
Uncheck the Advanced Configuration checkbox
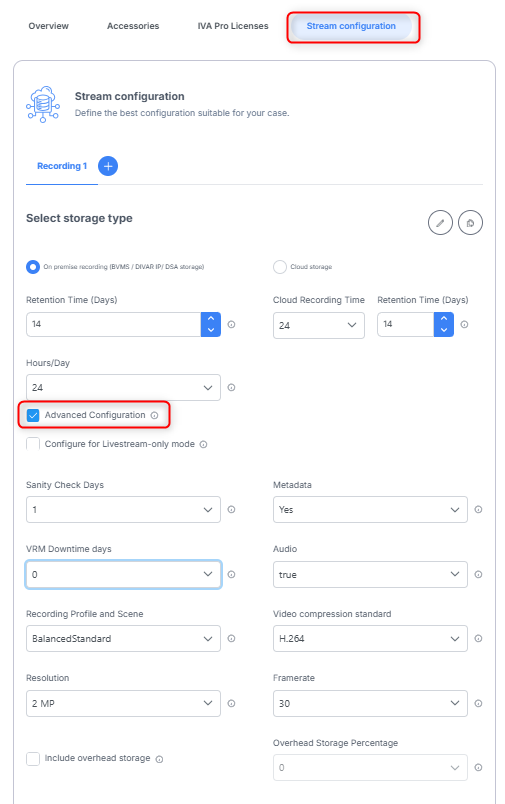[x=33, y=415]
